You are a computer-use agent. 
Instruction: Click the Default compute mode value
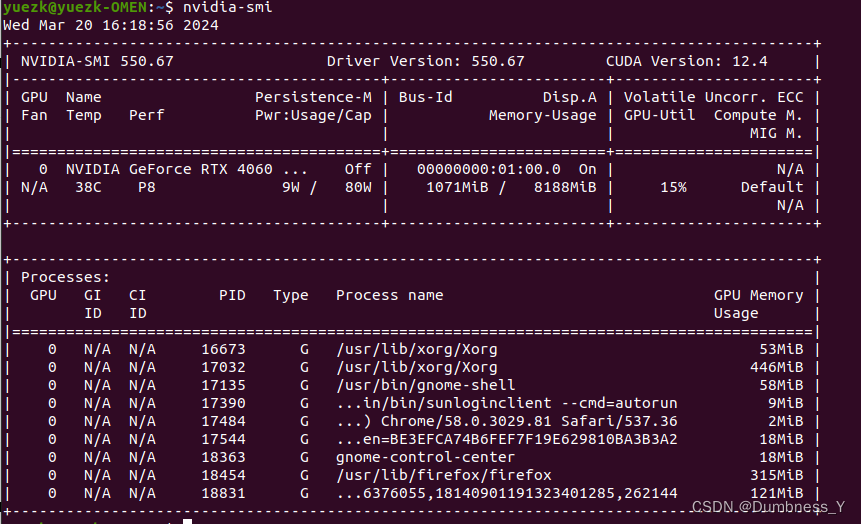point(772,187)
